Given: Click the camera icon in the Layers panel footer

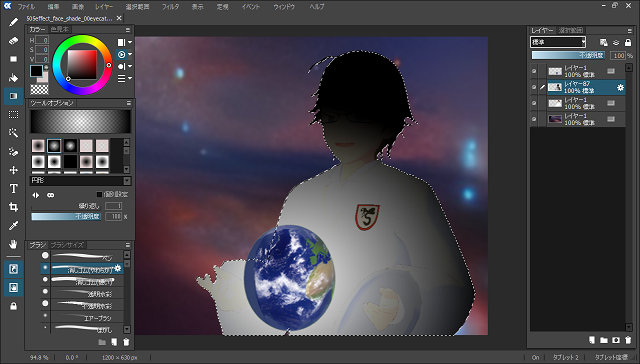Looking at the screenshot, I should [x=616, y=340].
